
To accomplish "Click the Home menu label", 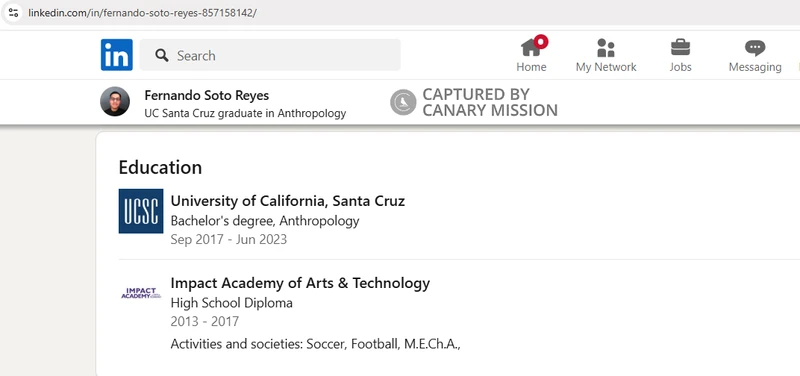I will (x=531, y=67).
